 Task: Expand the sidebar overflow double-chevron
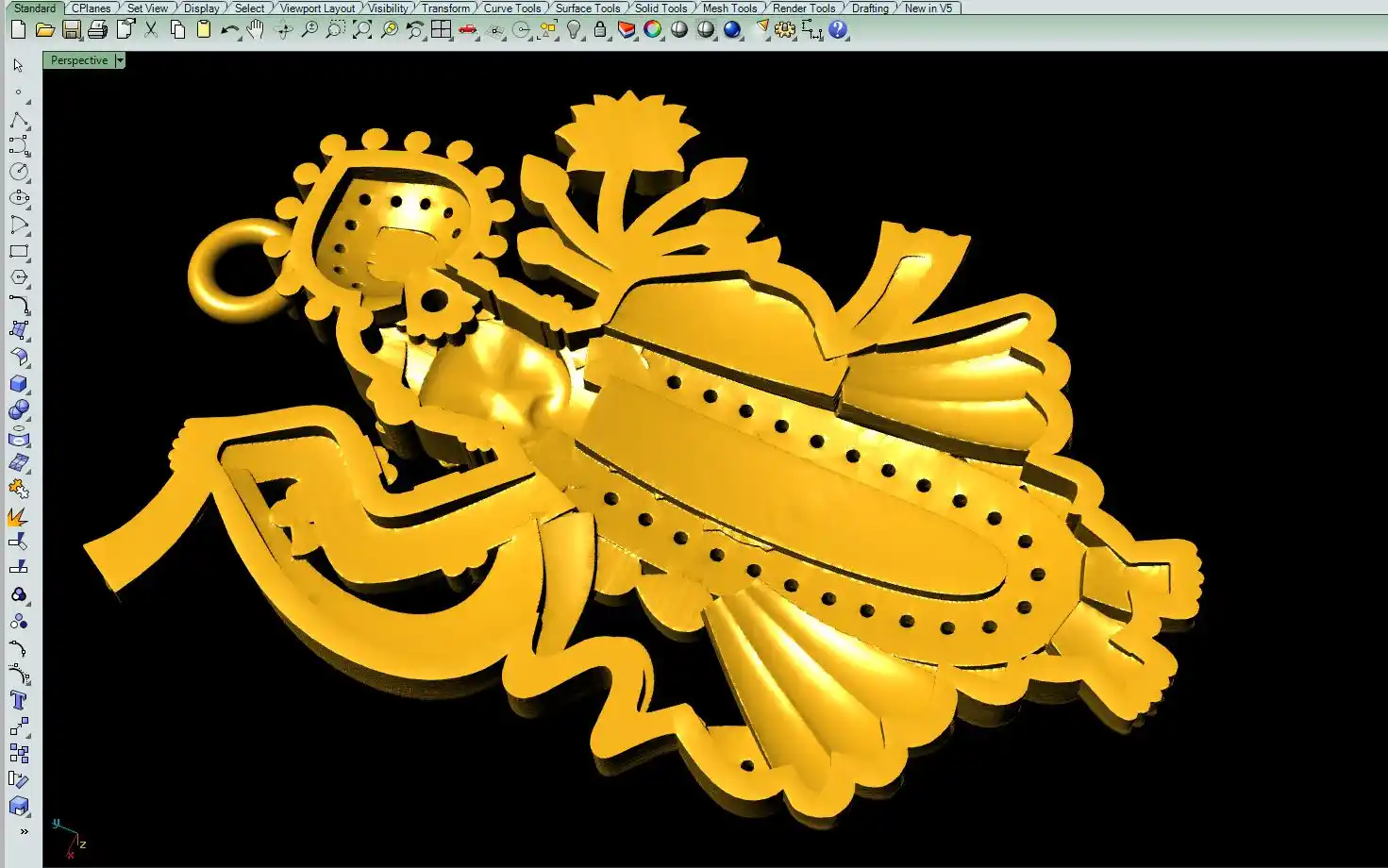(24, 831)
